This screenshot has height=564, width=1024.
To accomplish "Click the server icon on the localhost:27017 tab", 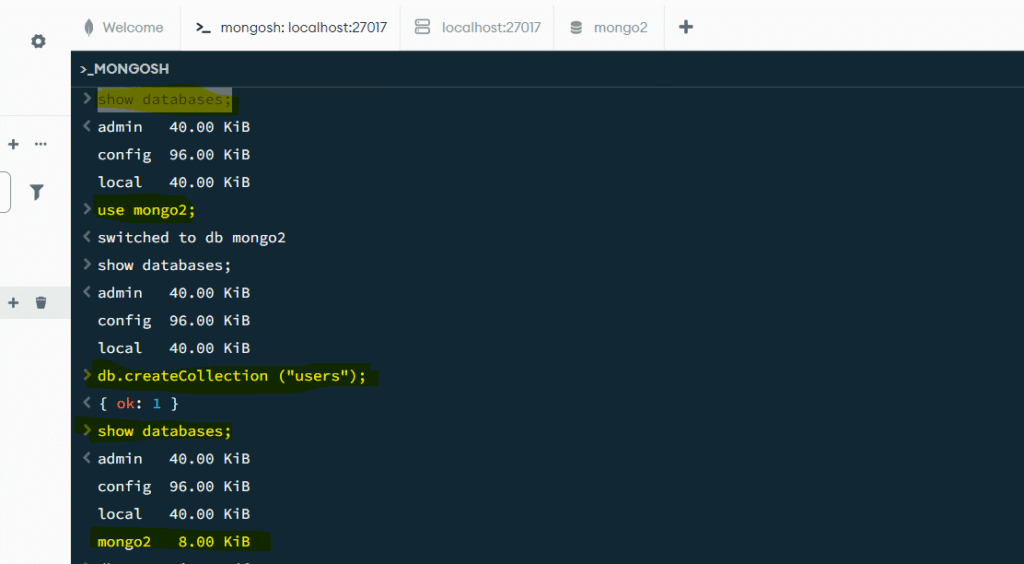I will [423, 27].
